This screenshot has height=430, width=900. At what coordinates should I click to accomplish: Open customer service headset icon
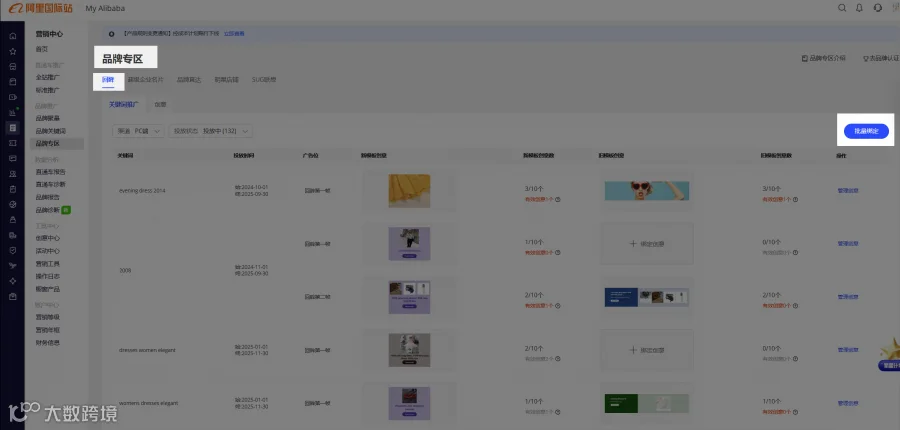[x=878, y=8]
